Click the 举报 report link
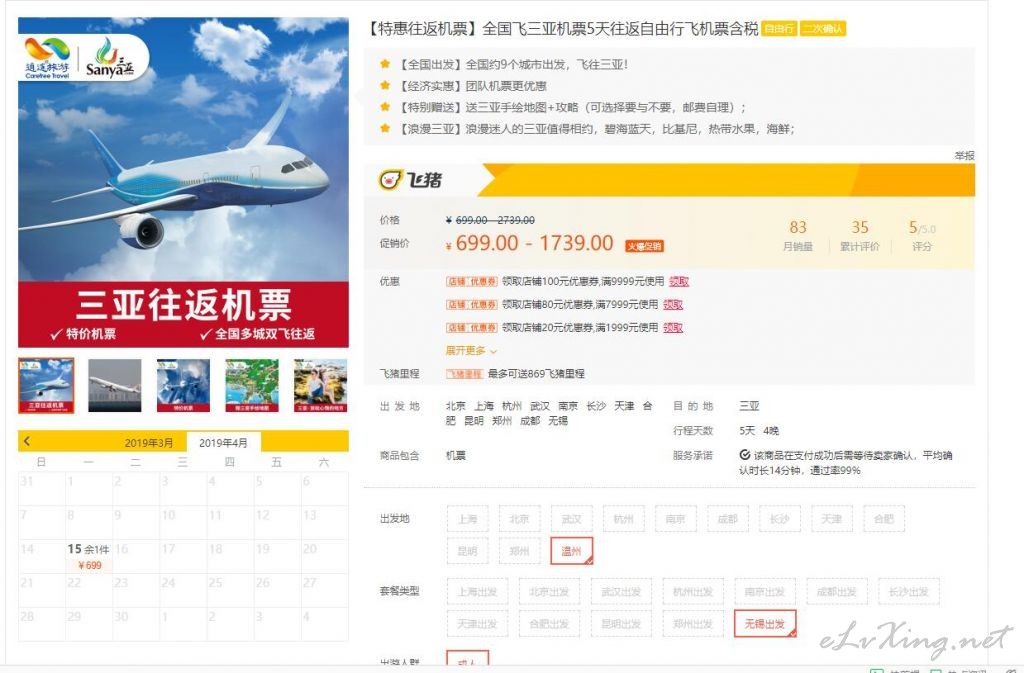Image resolution: width=1024 pixels, height=673 pixels. [965, 155]
